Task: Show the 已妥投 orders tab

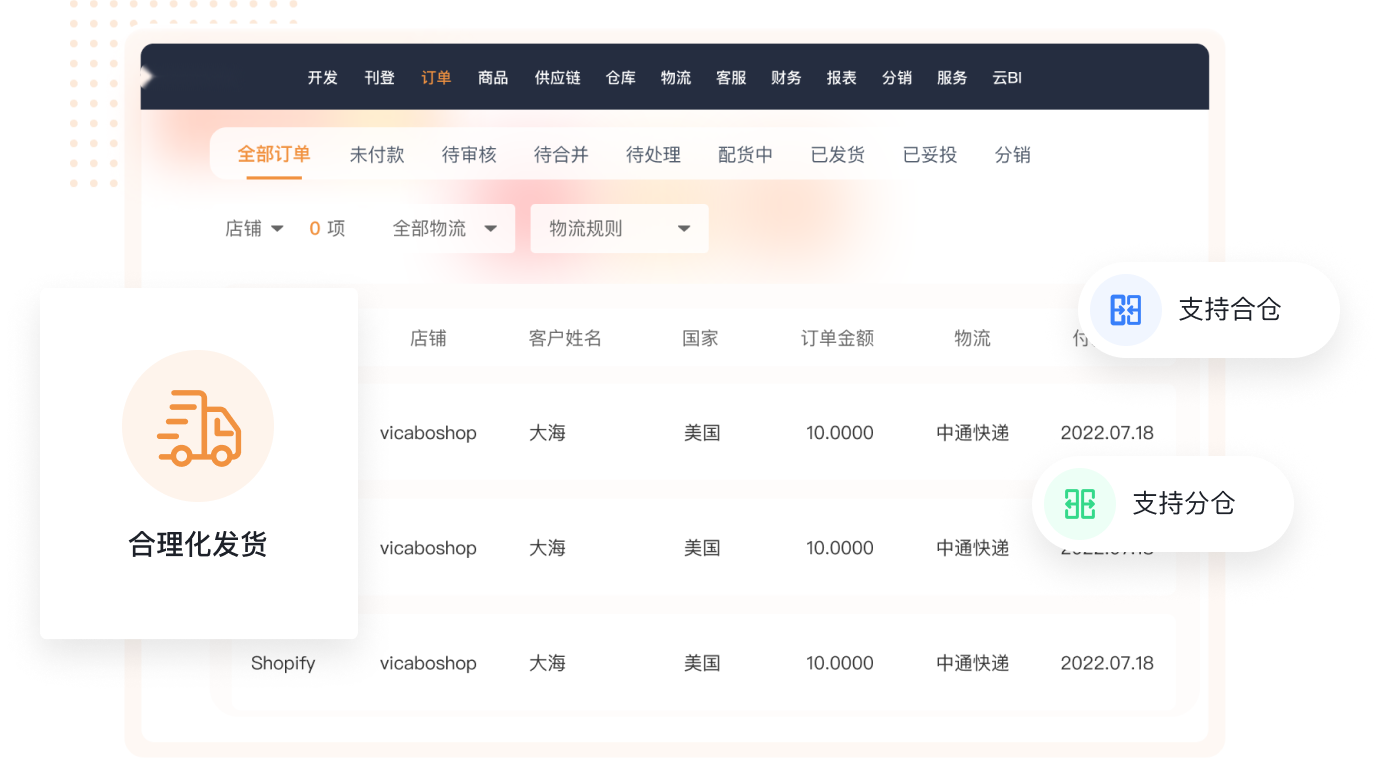Action: (x=929, y=155)
